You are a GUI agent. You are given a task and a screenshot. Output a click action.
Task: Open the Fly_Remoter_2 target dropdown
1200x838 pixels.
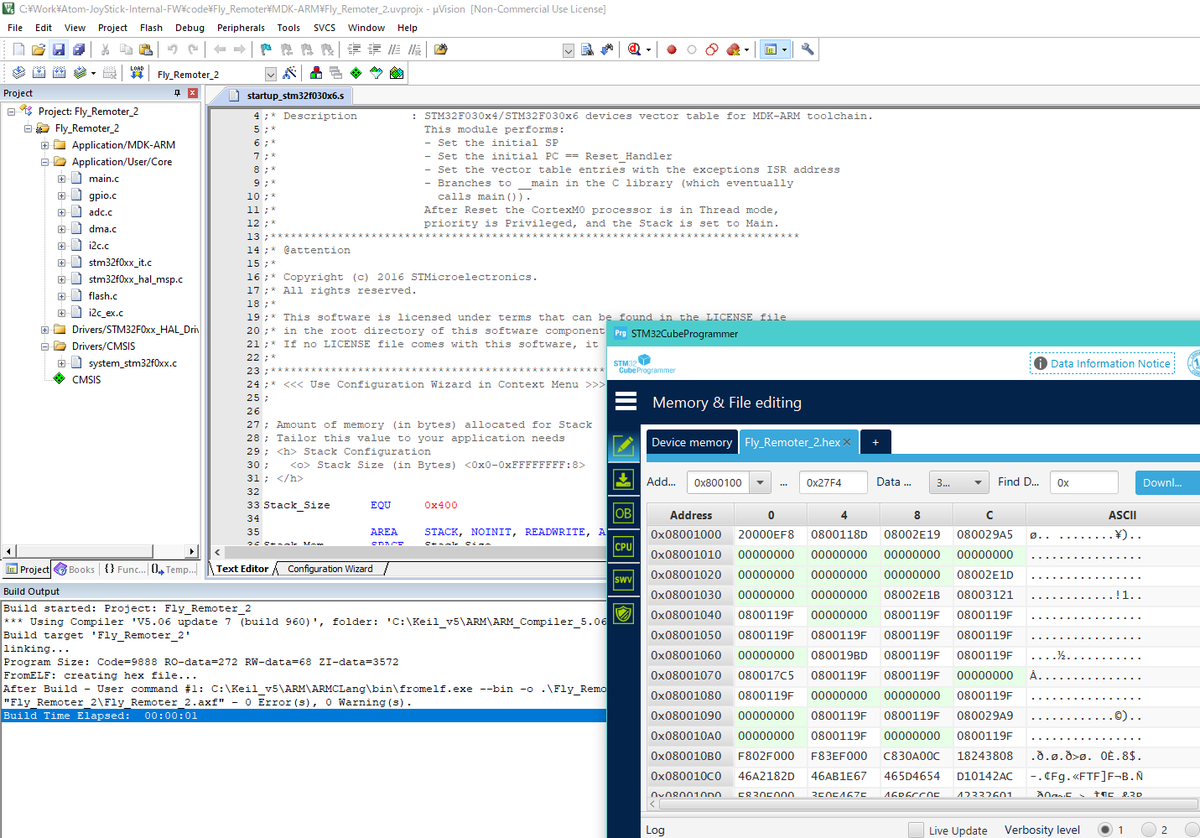click(270, 74)
